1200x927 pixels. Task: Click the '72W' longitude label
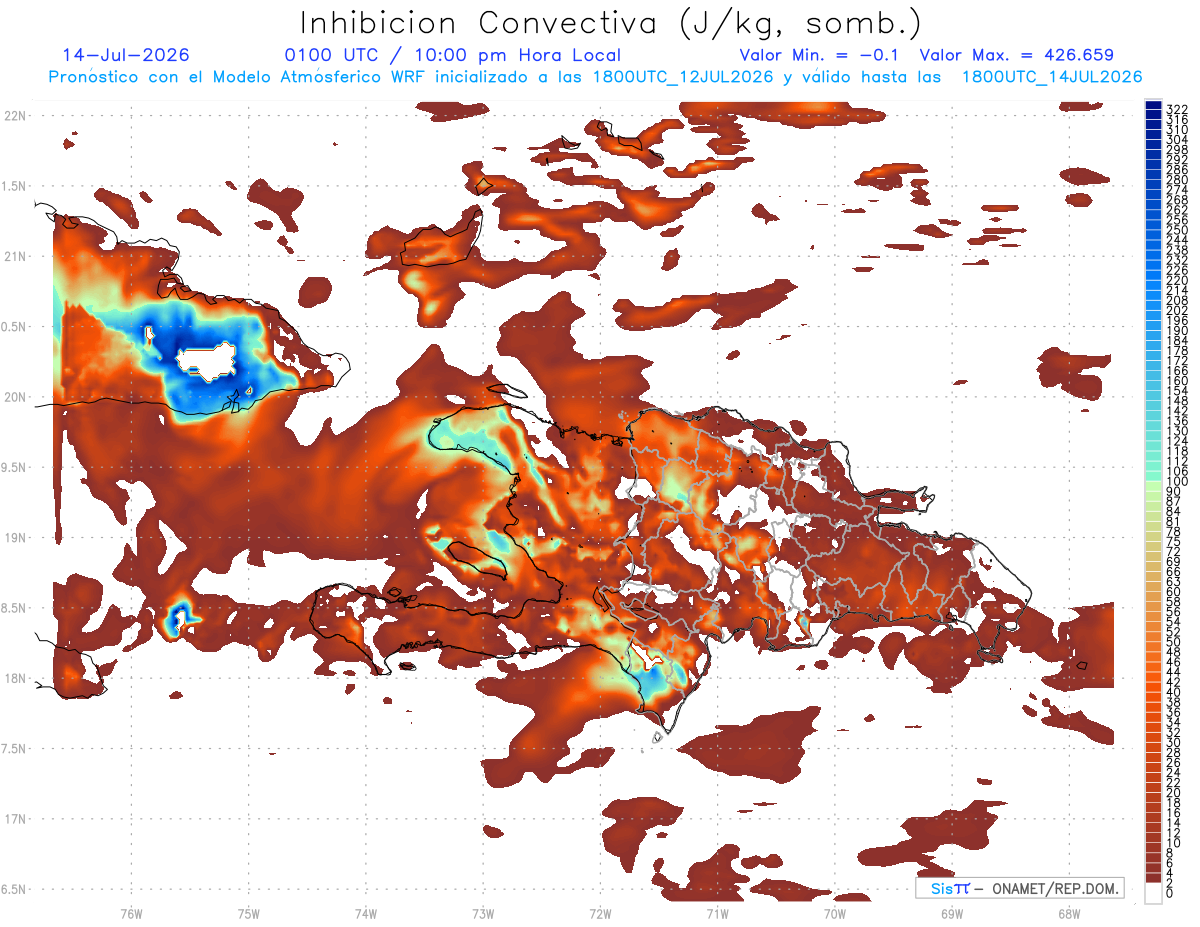[600, 913]
